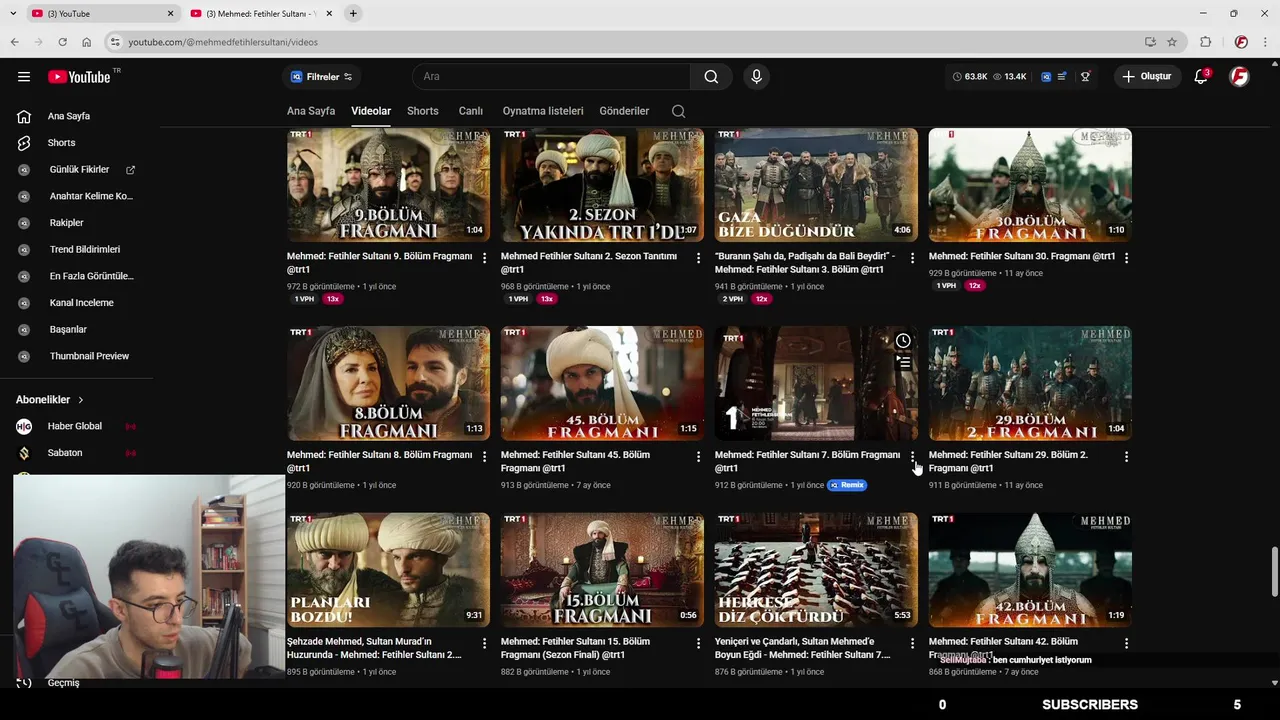1280x720 pixels.
Task: Open the channel Shorts tab
Action: click(x=422, y=111)
